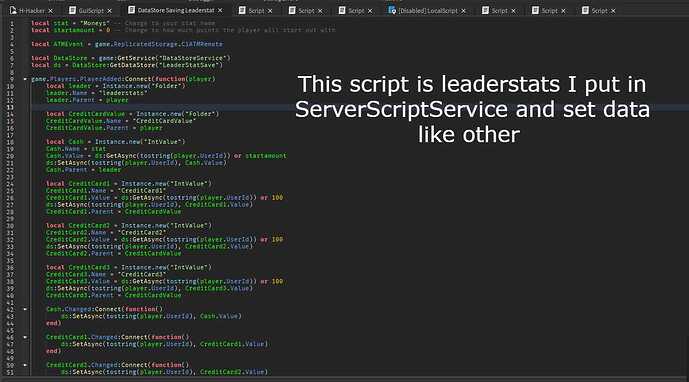Click the 'Cash.Value' GetAsync startamount line
The width and height of the screenshot is (689, 382).
click(166, 156)
